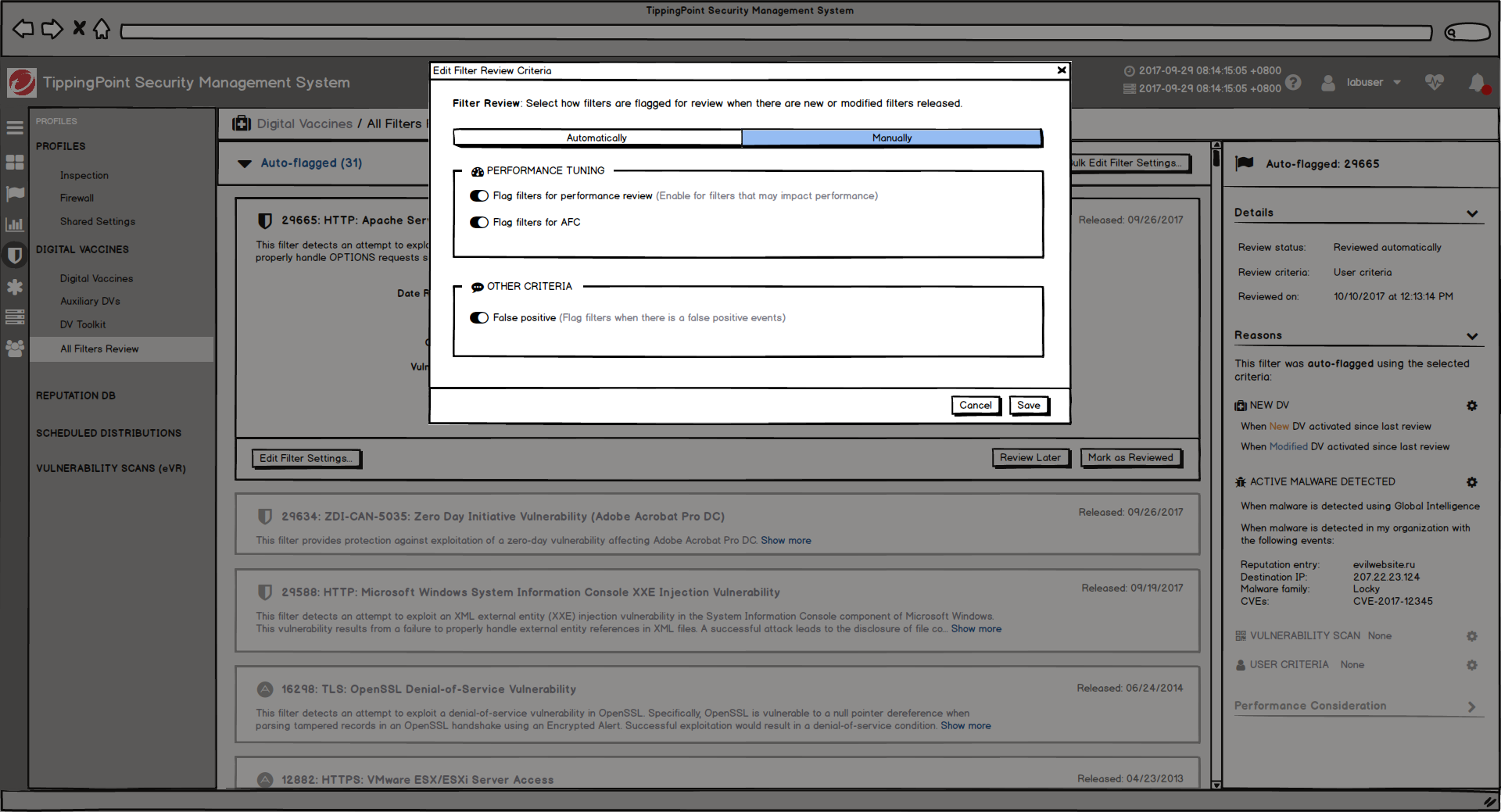Open the shield profiles icon in sidebar
Screen dimensions: 1501x812
pyautogui.click(x=15, y=255)
